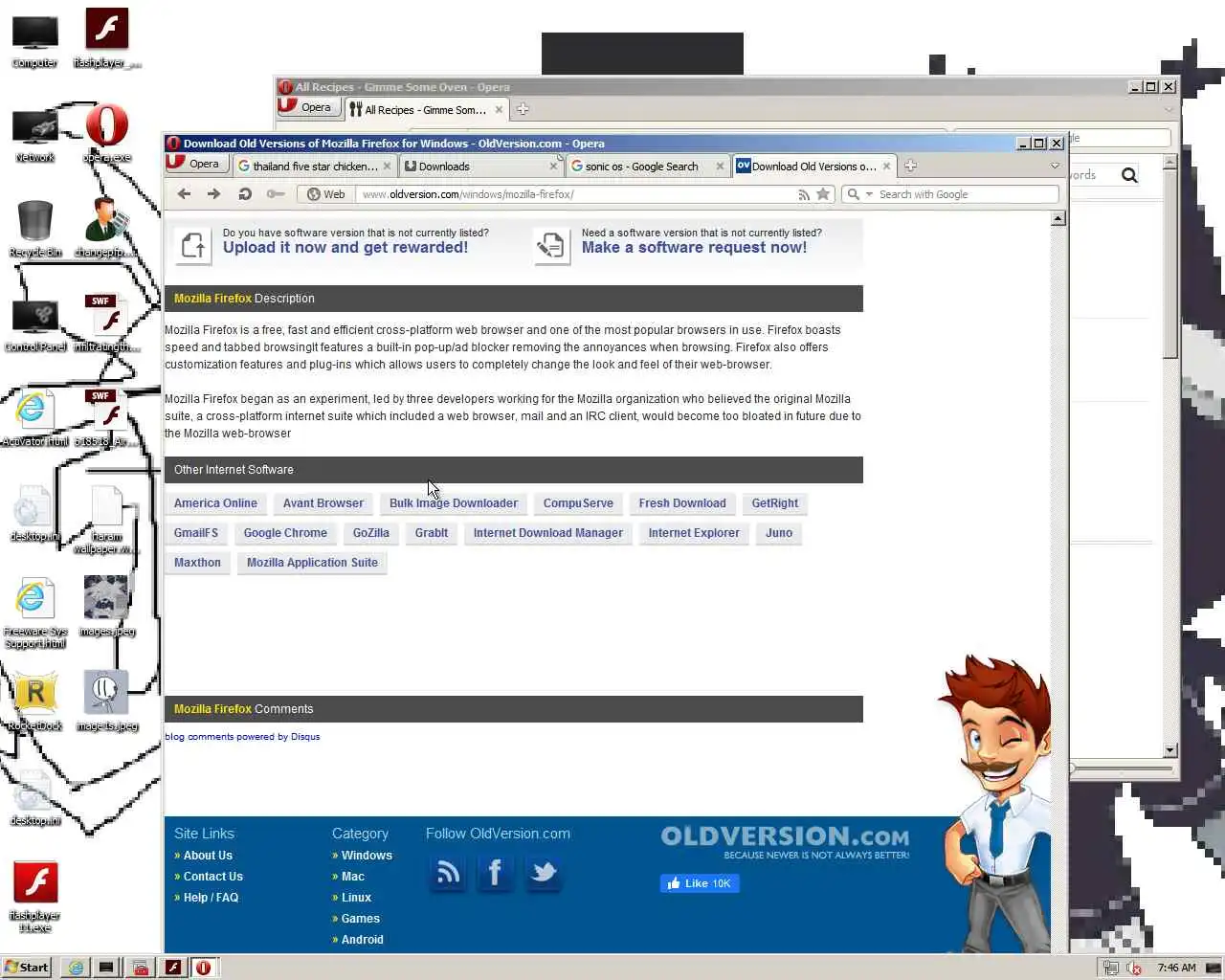Open a new tab with the plus button

coord(910,166)
